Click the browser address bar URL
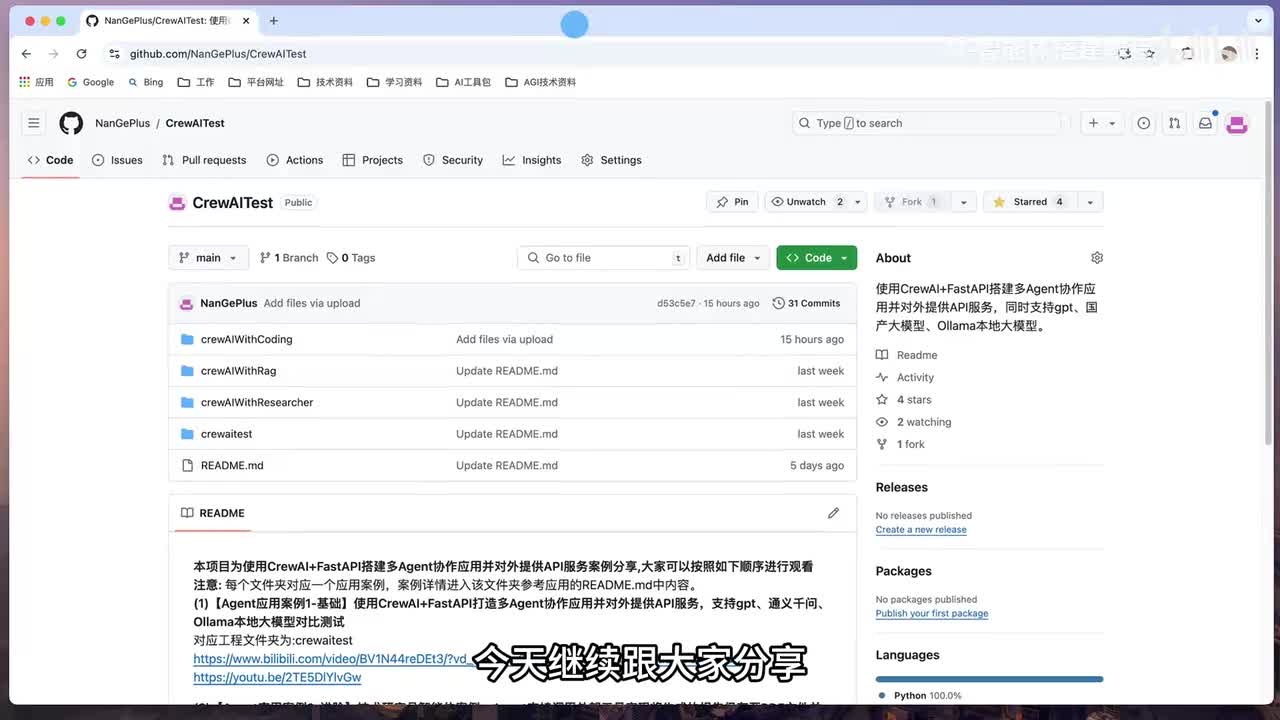The height and width of the screenshot is (720, 1280). 218,54
